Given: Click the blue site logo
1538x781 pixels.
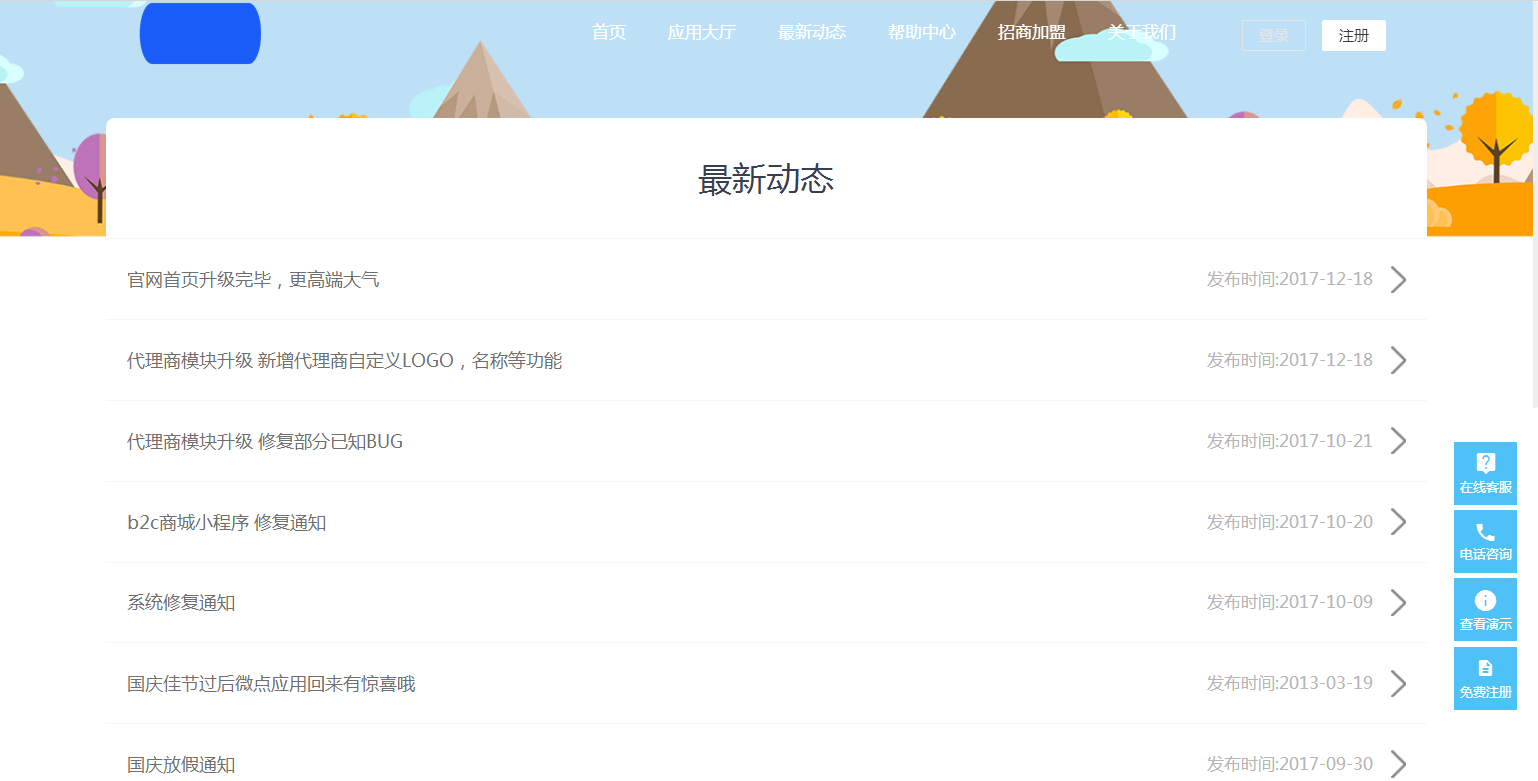Looking at the screenshot, I should pyautogui.click(x=200, y=33).
